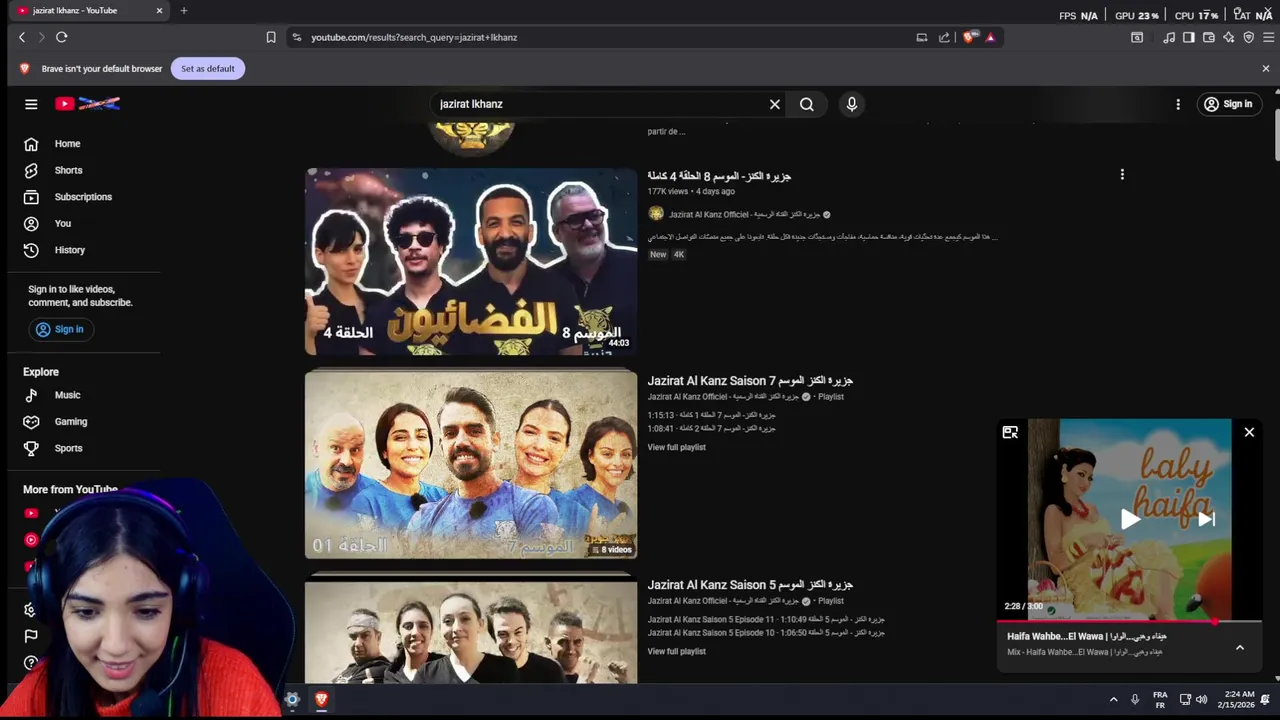1280x720 pixels.
Task: Open YouTube settings three-dot menu
Action: (x=1178, y=104)
